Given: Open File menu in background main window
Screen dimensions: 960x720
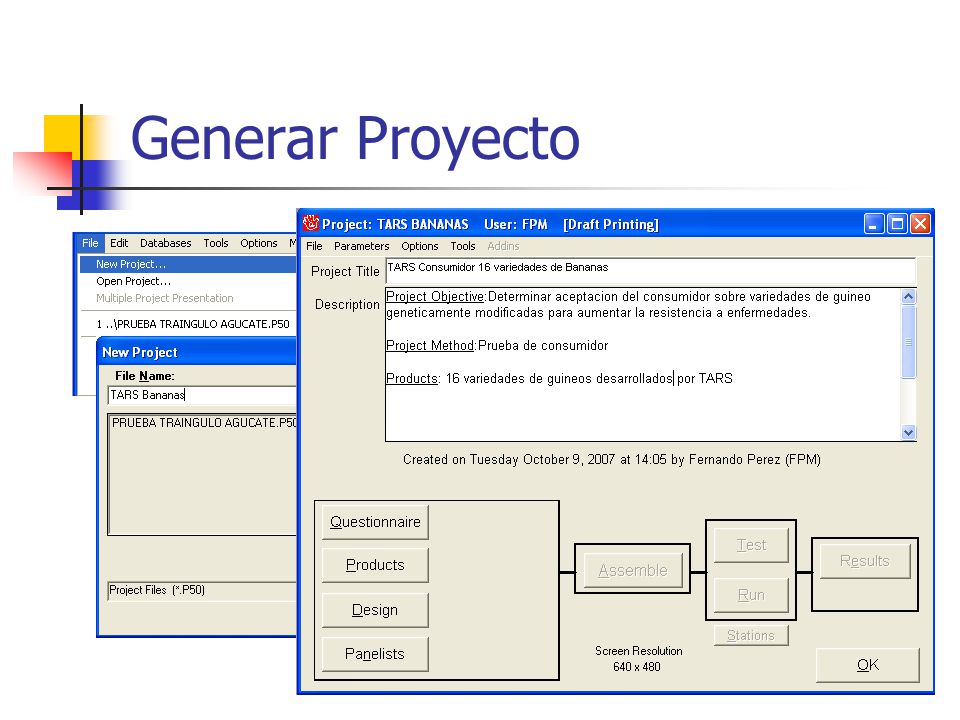Looking at the screenshot, I should tap(90, 243).
